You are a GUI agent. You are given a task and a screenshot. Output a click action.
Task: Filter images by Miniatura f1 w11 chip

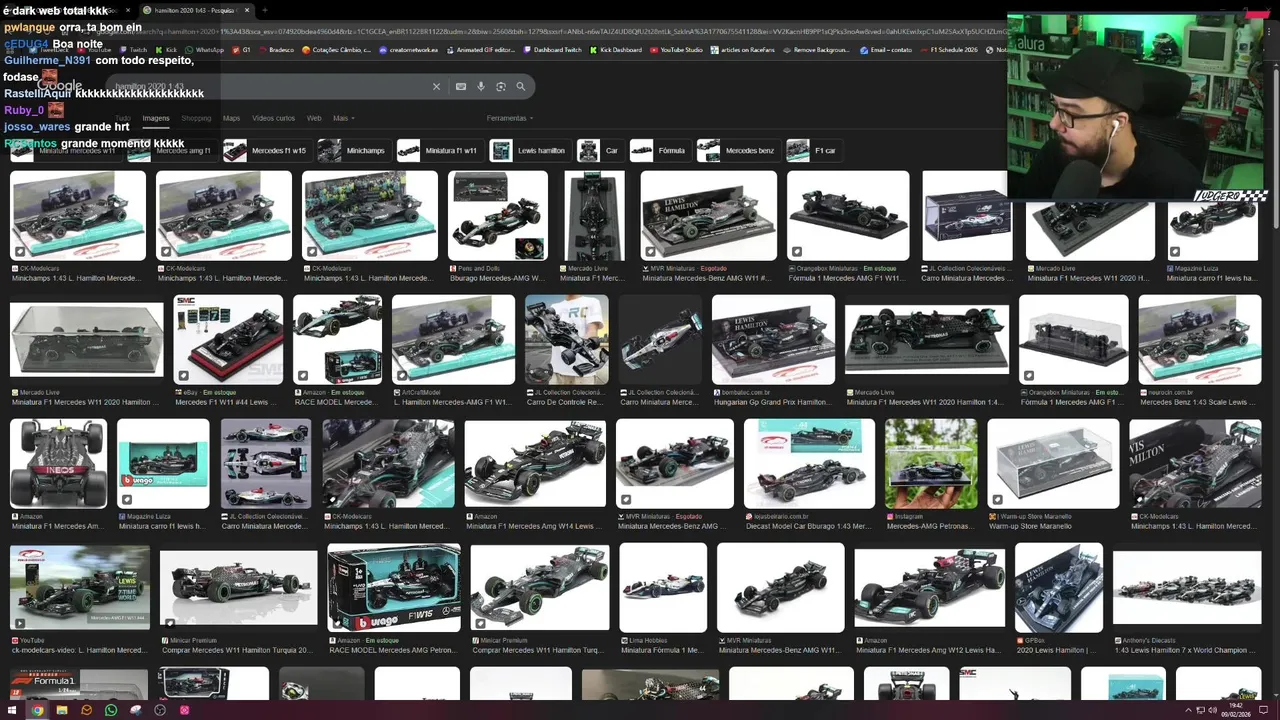click(438, 150)
